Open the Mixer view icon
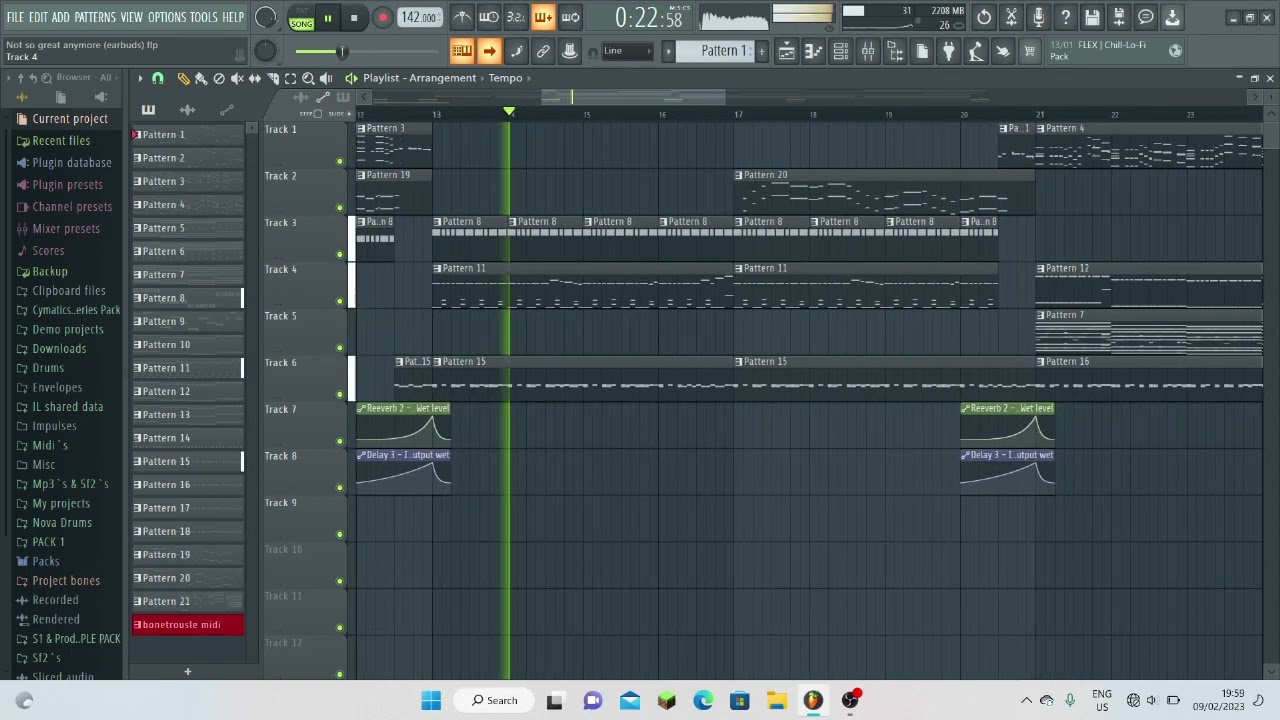 [x=868, y=51]
